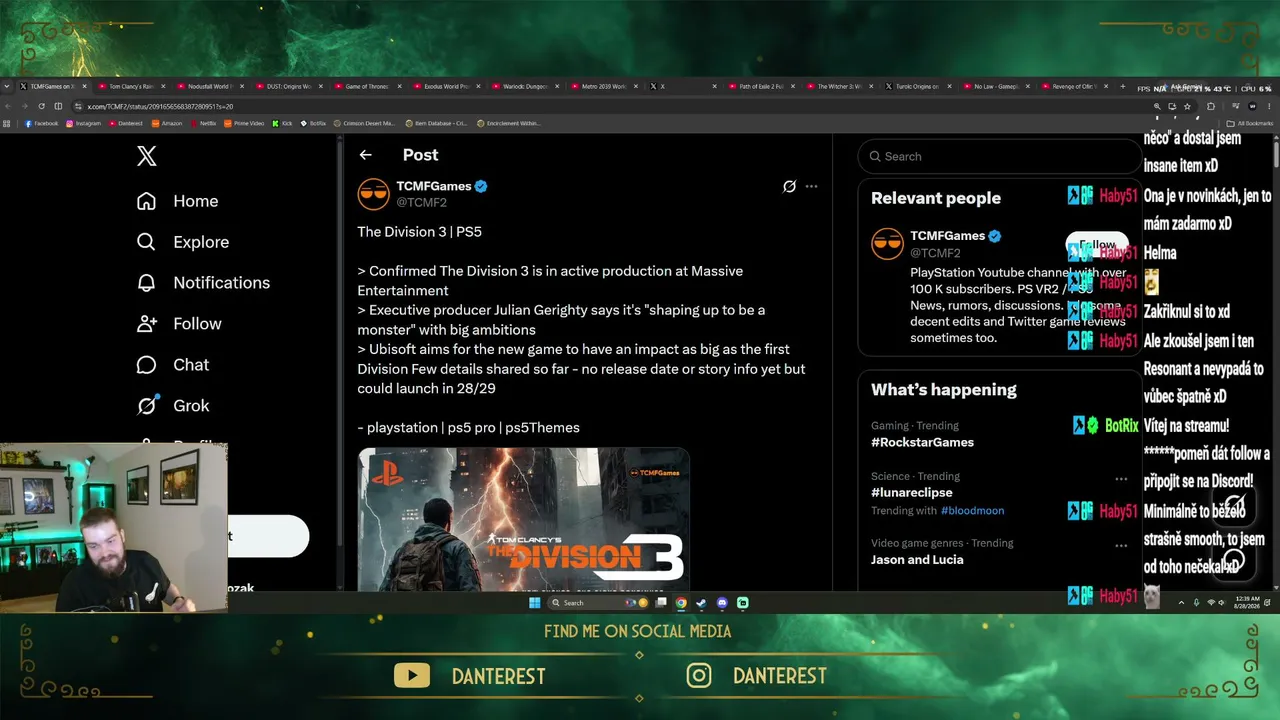
Task: Open the #RockstarGames trending topic
Action: coord(922,442)
